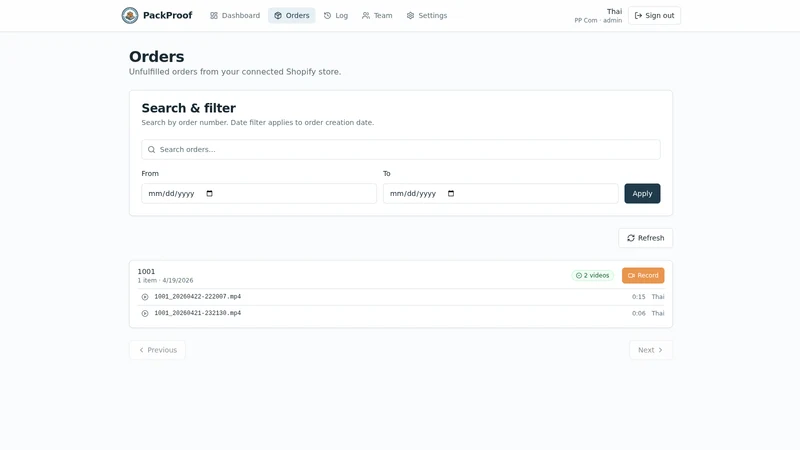This screenshot has height=450, width=800.
Task: Click the Thai user name in header
Action: coord(614,11)
